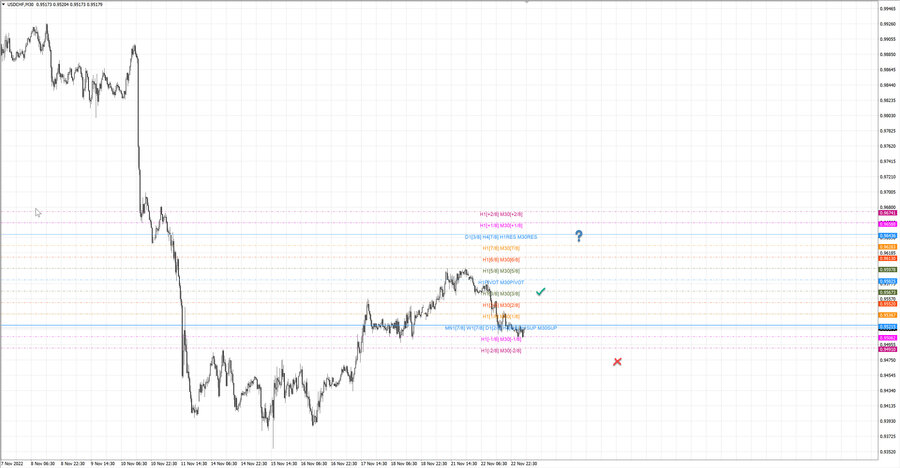The height and width of the screenshot is (468, 900).
Task: Select the H1[2/8] M30[2/8] level label
Action: pyautogui.click(x=501, y=305)
